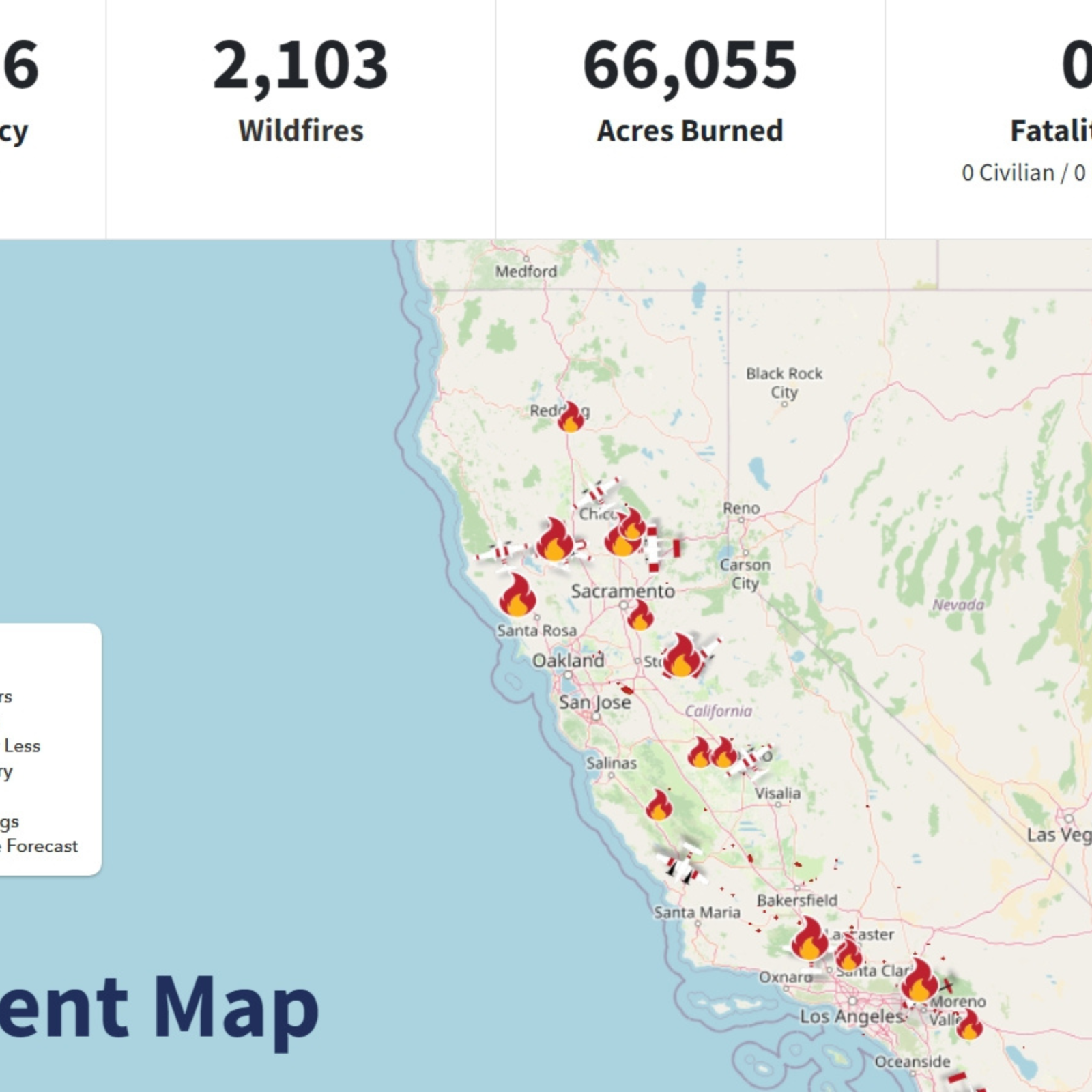Click fire marker southeast of Salinas
Screen dimensions: 1092x1092
[x=659, y=805]
